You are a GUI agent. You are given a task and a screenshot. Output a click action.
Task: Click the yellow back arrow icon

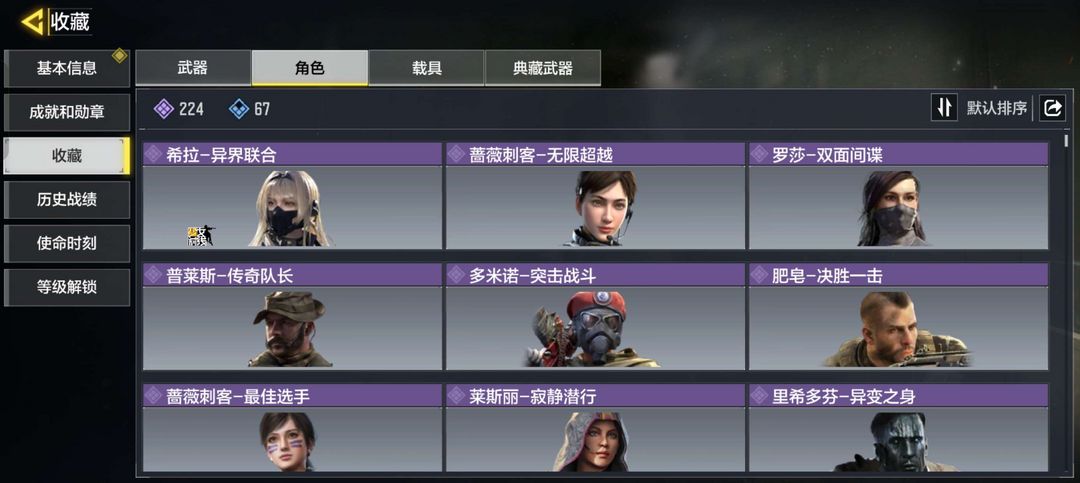coord(32,21)
